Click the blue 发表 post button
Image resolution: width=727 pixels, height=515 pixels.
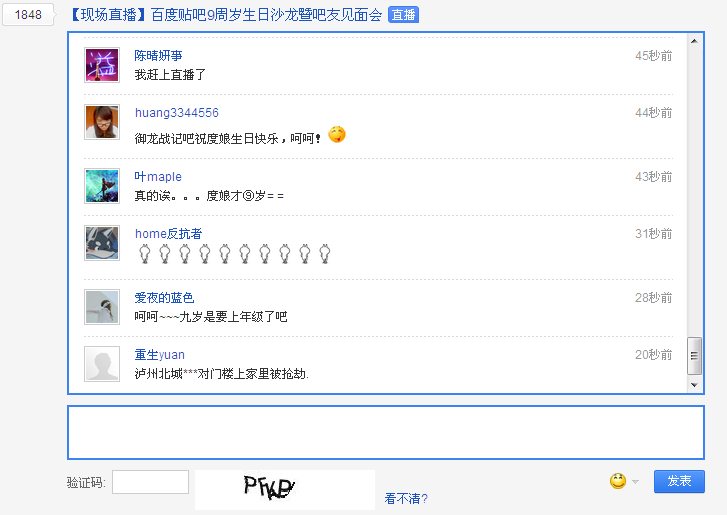point(679,481)
